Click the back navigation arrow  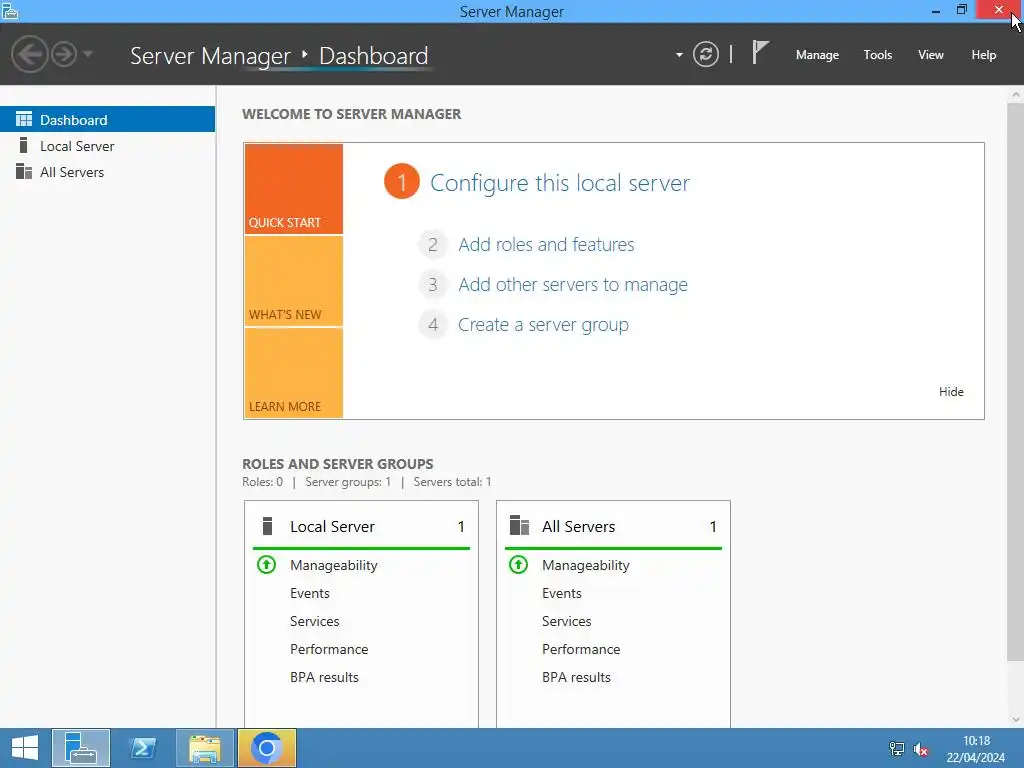tap(30, 54)
